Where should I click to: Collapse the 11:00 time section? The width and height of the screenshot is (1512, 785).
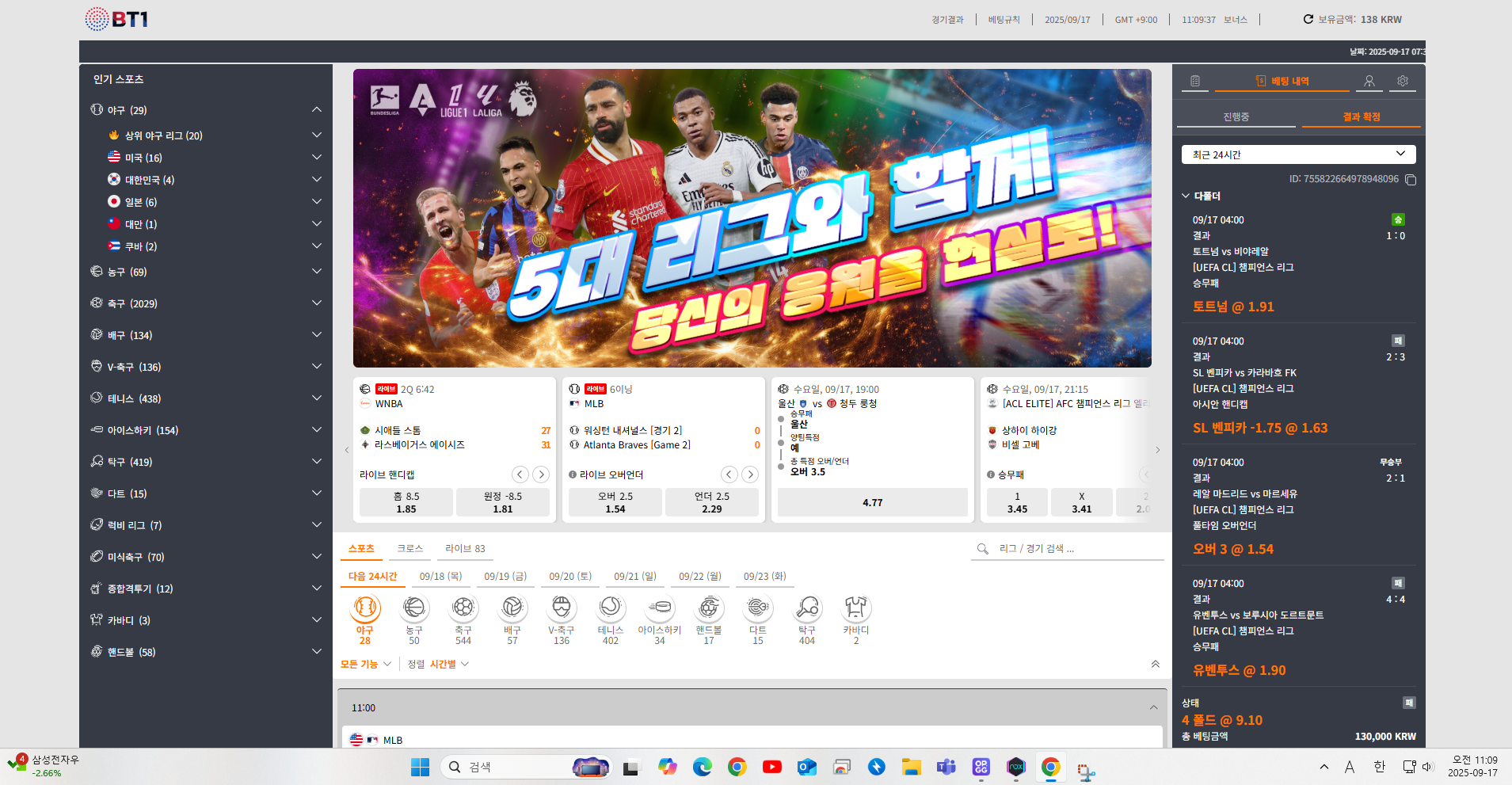point(1153,707)
